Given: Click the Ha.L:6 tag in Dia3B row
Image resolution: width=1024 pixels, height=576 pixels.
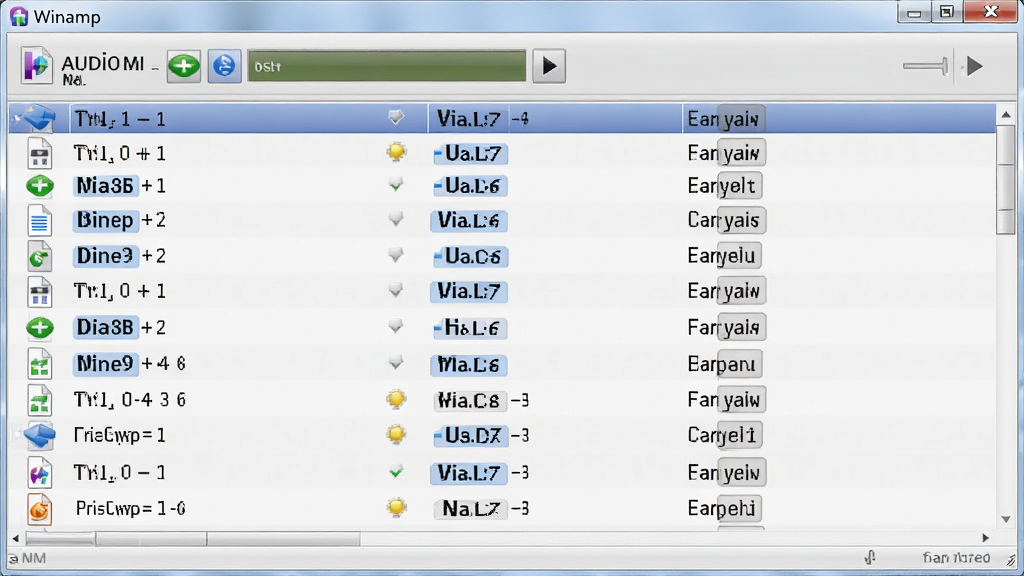Looking at the screenshot, I should pyautogui.click(x=470, y=328).
